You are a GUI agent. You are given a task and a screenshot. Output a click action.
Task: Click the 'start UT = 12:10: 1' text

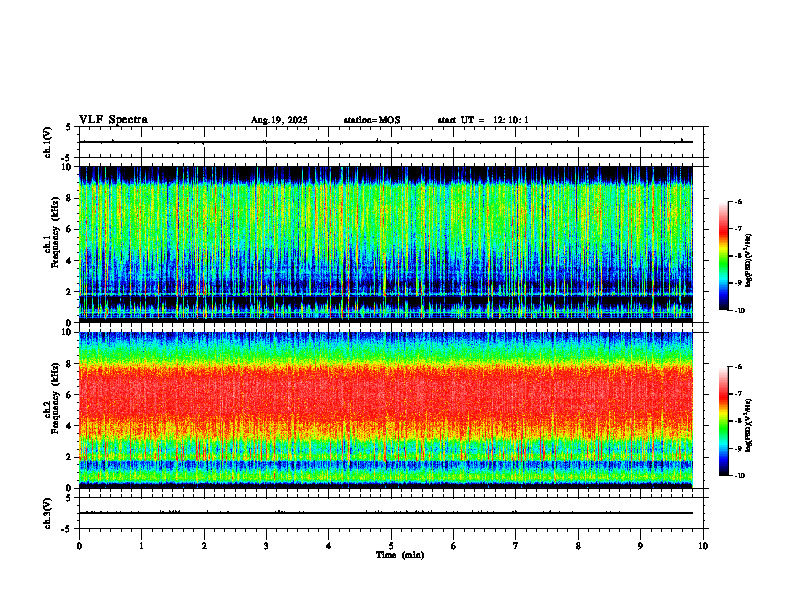pos(483,120)
